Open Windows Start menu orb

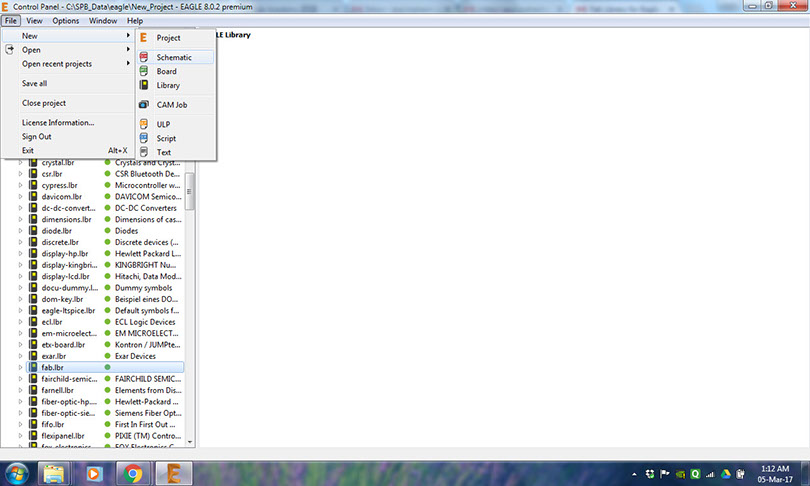pos(17,474)
